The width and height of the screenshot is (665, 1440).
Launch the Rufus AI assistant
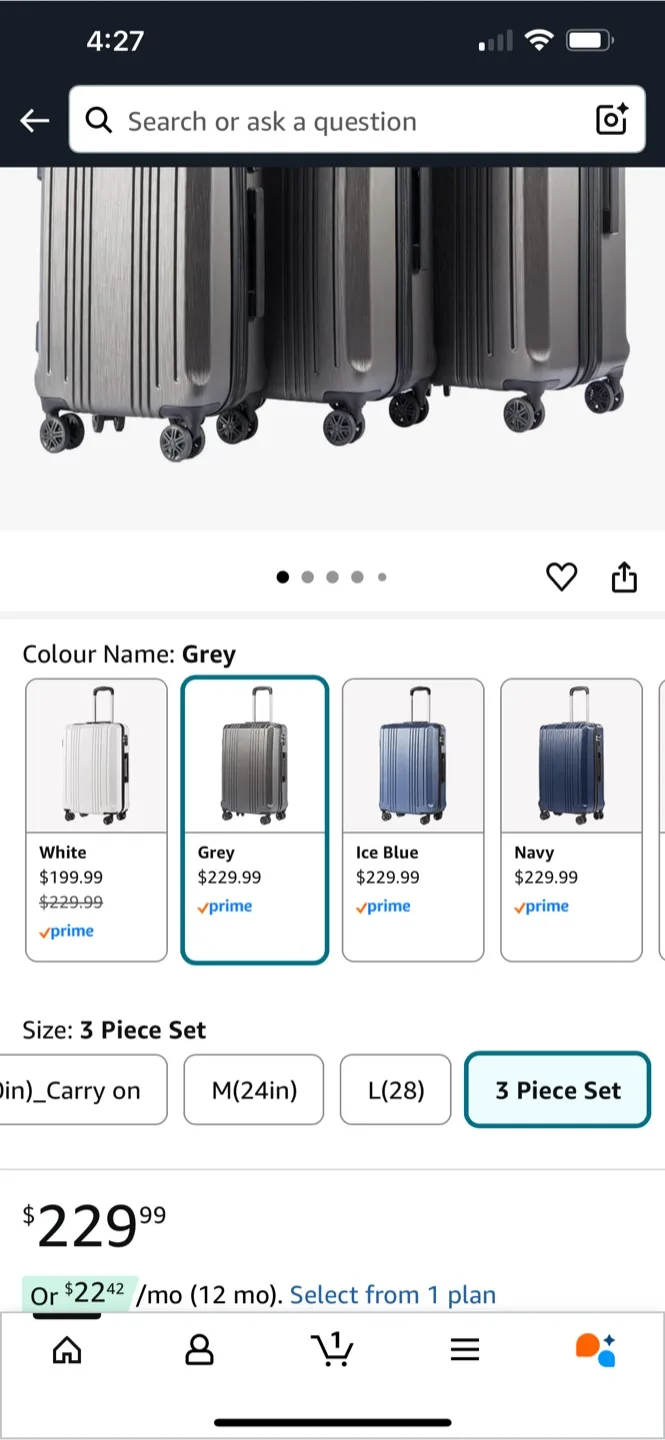(x=597, y=1349)
